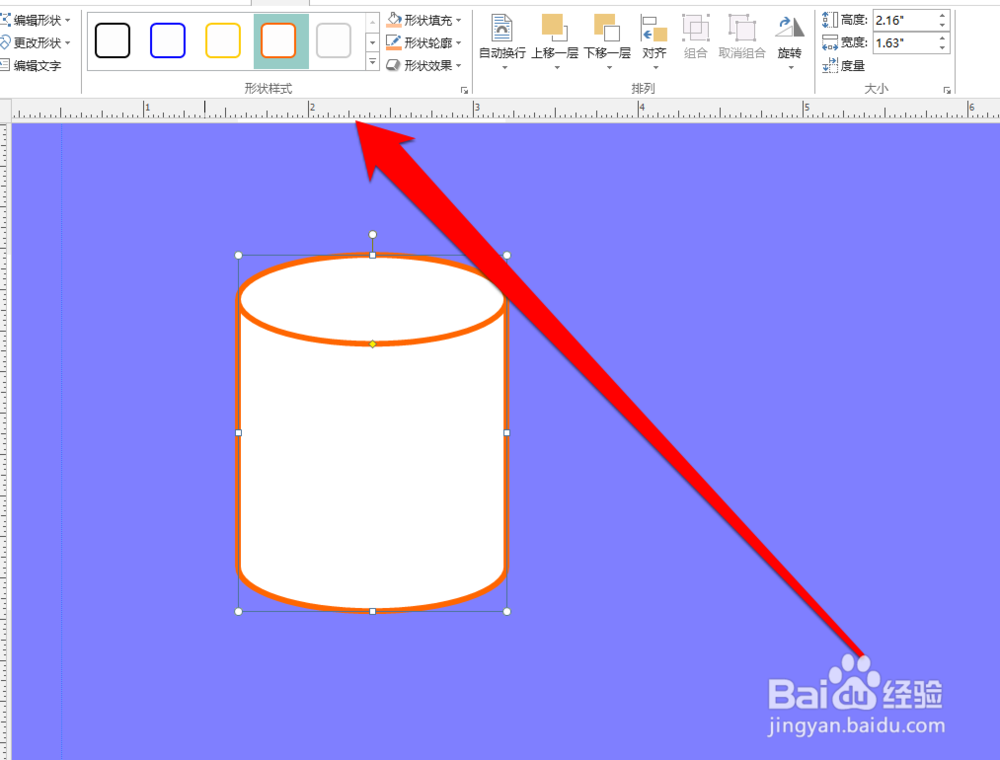Click the Ungroup (取消组合) icon
Screen dimensions: 1000x760
click(742, 27)
